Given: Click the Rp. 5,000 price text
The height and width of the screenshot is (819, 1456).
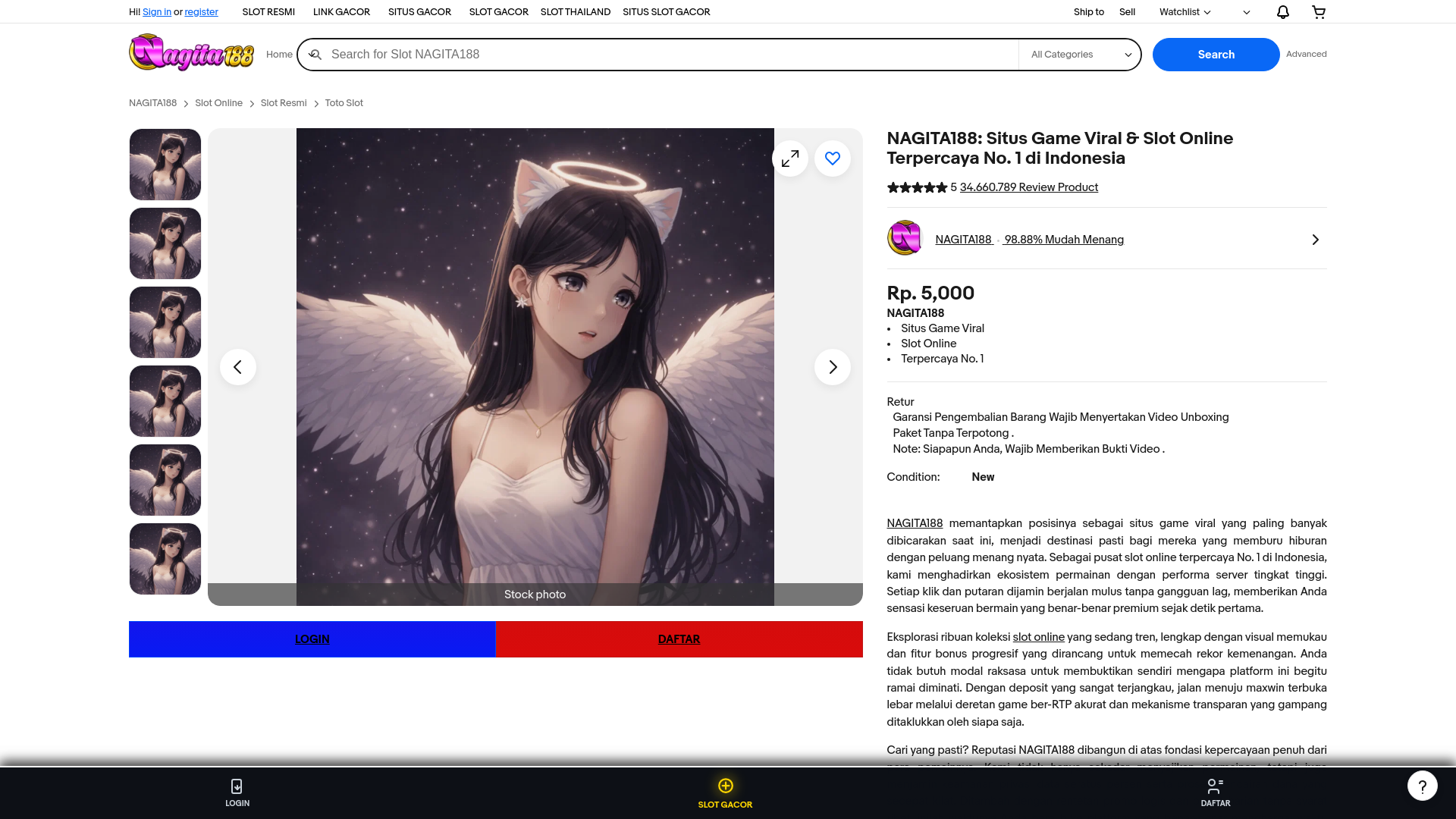Looking at the screenshot, I should [x=930, y=293].
